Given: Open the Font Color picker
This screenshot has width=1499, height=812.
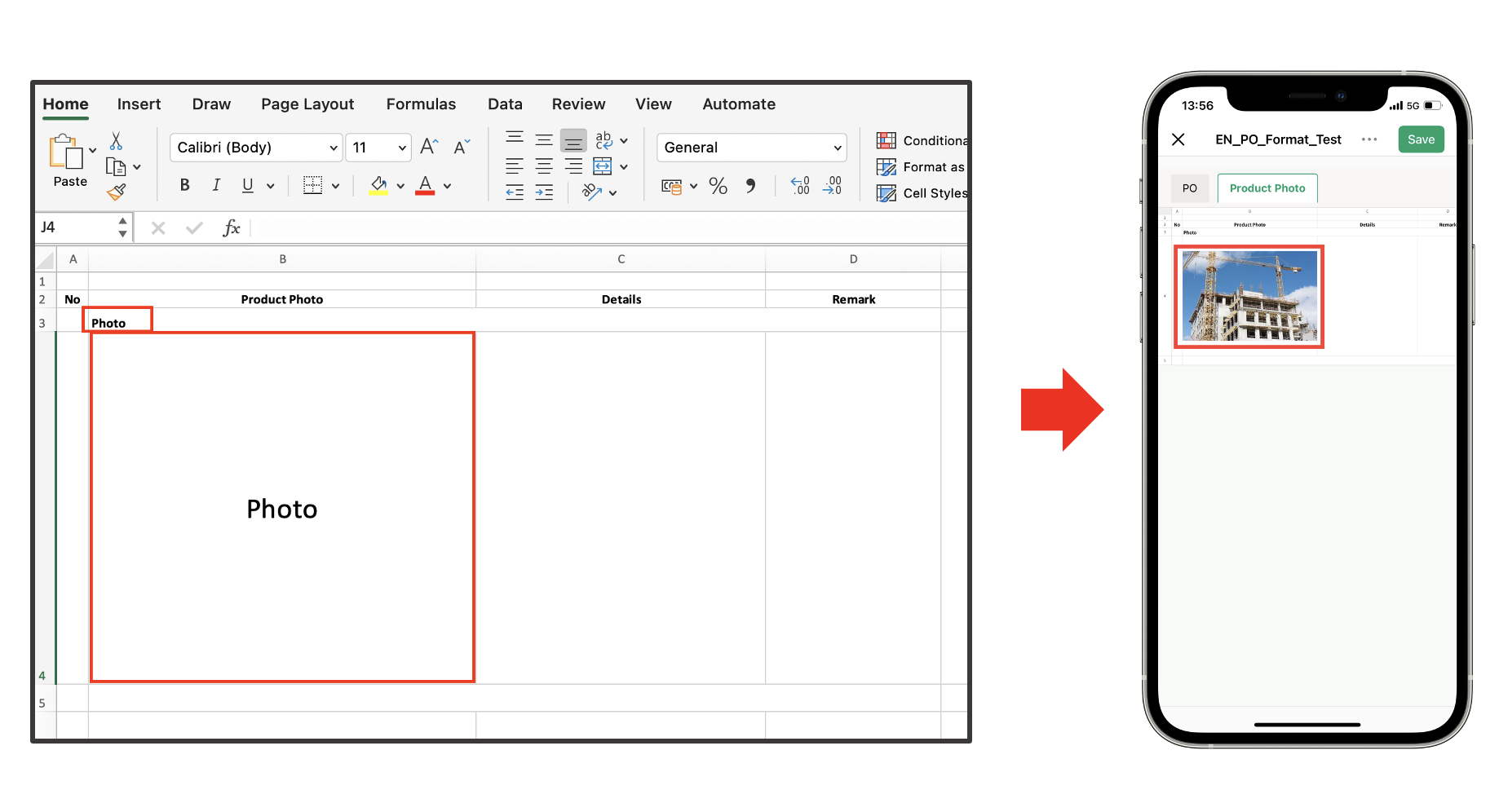Looking at the screenshot, I should 425,185.
